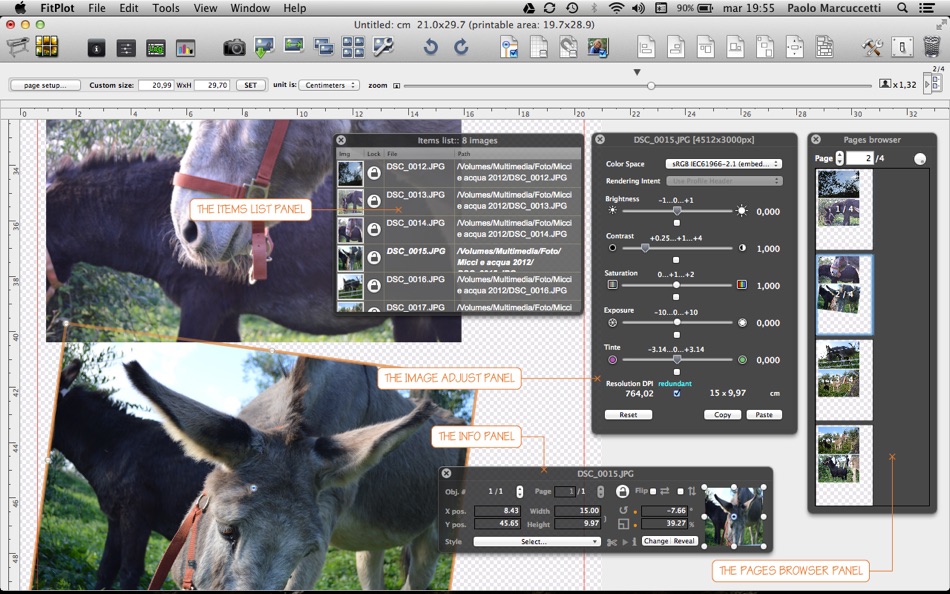950x594 pixels.
Task: Click the rotate clockwise arrow icon
Action: pos(461,47)
